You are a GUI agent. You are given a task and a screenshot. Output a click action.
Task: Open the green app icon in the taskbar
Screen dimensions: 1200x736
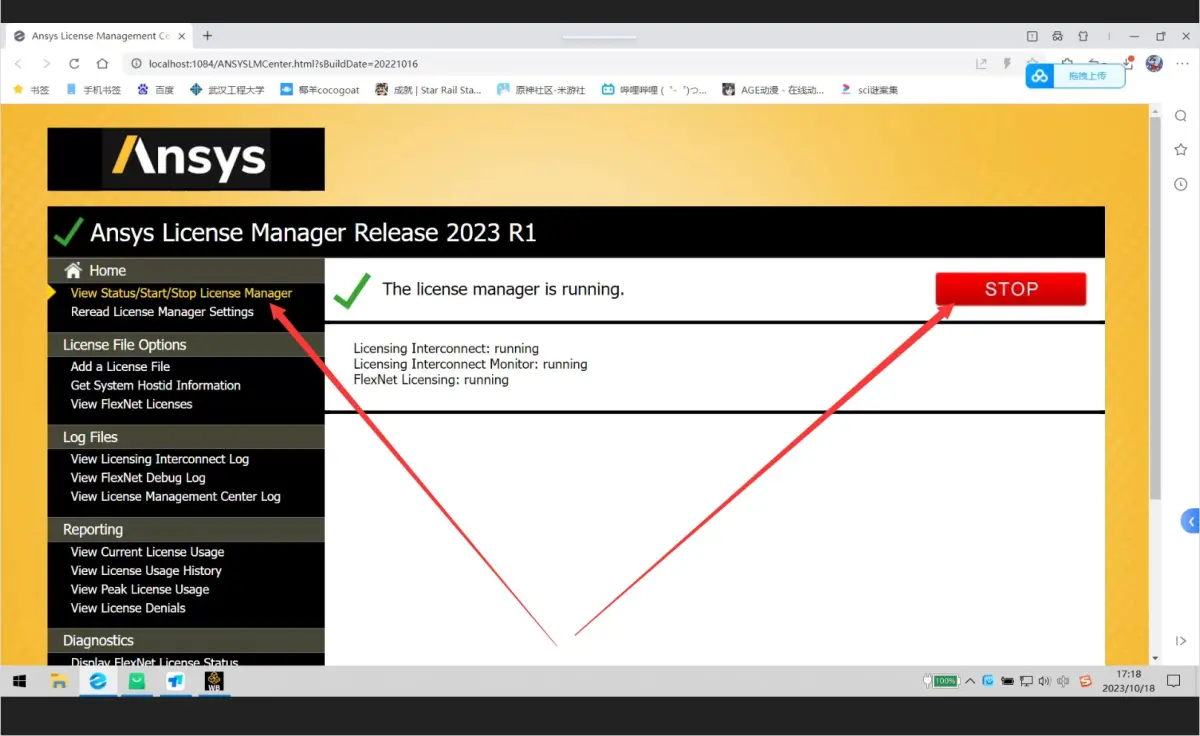[137, 681]
